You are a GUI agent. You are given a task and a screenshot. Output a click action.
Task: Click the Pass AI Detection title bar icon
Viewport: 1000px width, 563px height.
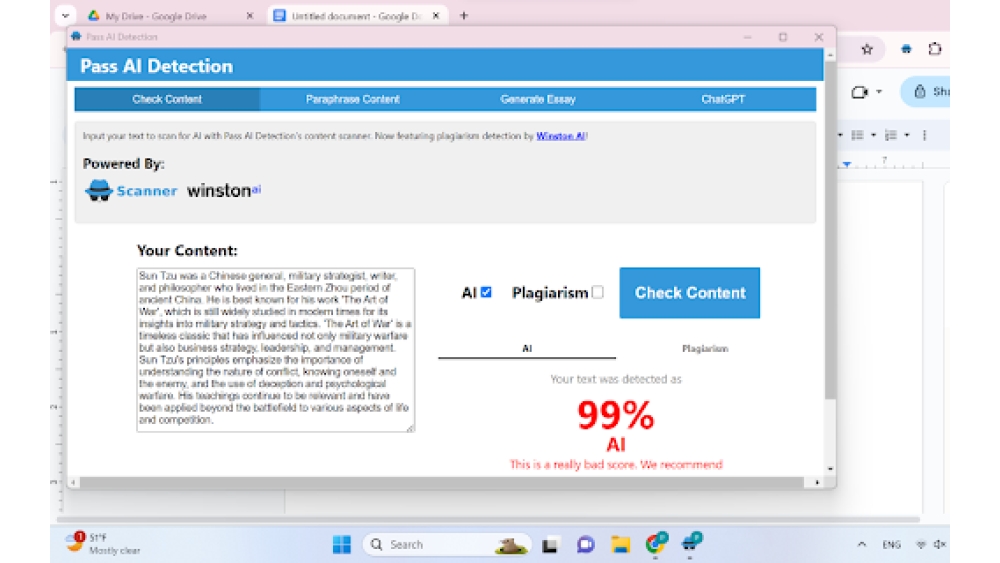(x=77, y=36)
